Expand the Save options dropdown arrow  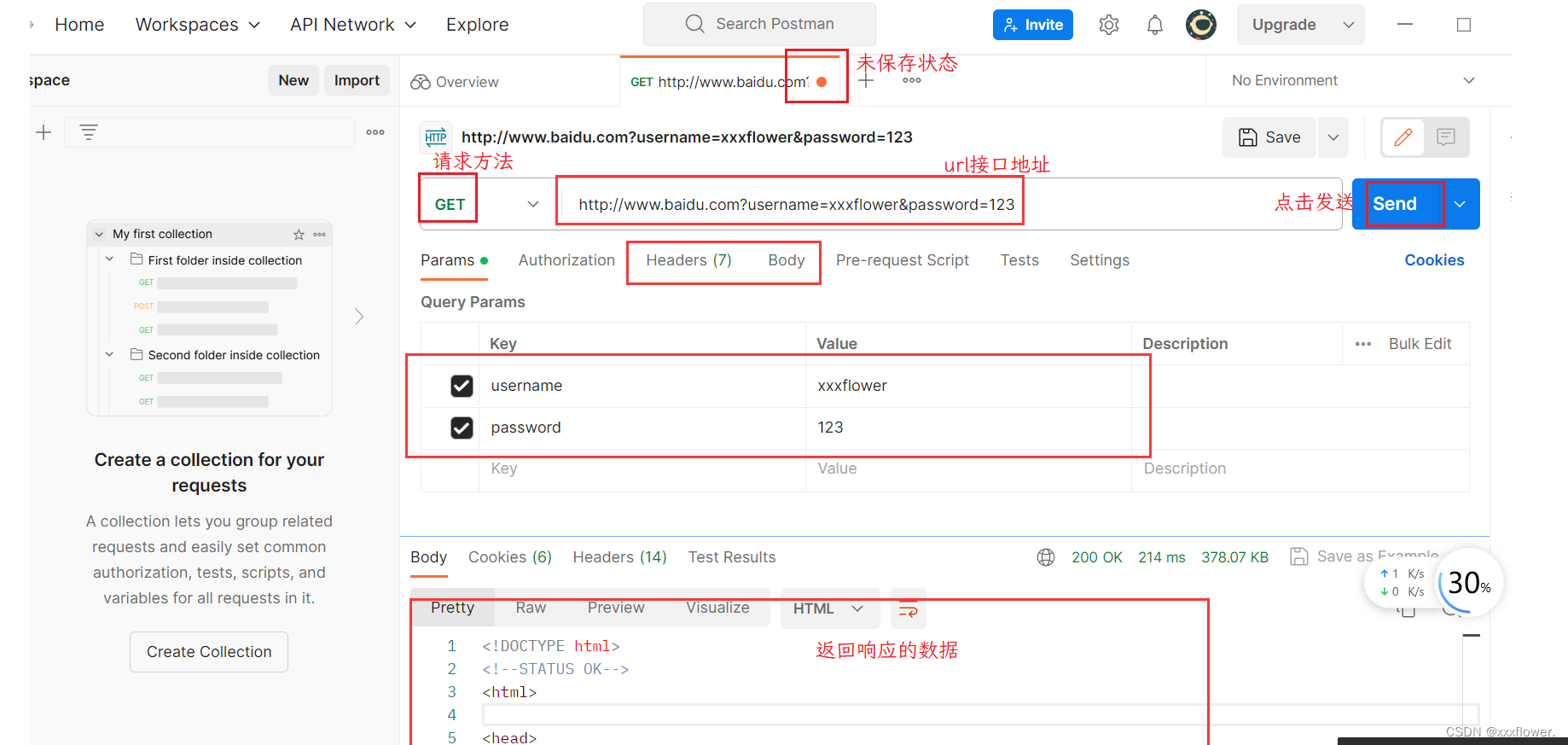(1333, 137)
